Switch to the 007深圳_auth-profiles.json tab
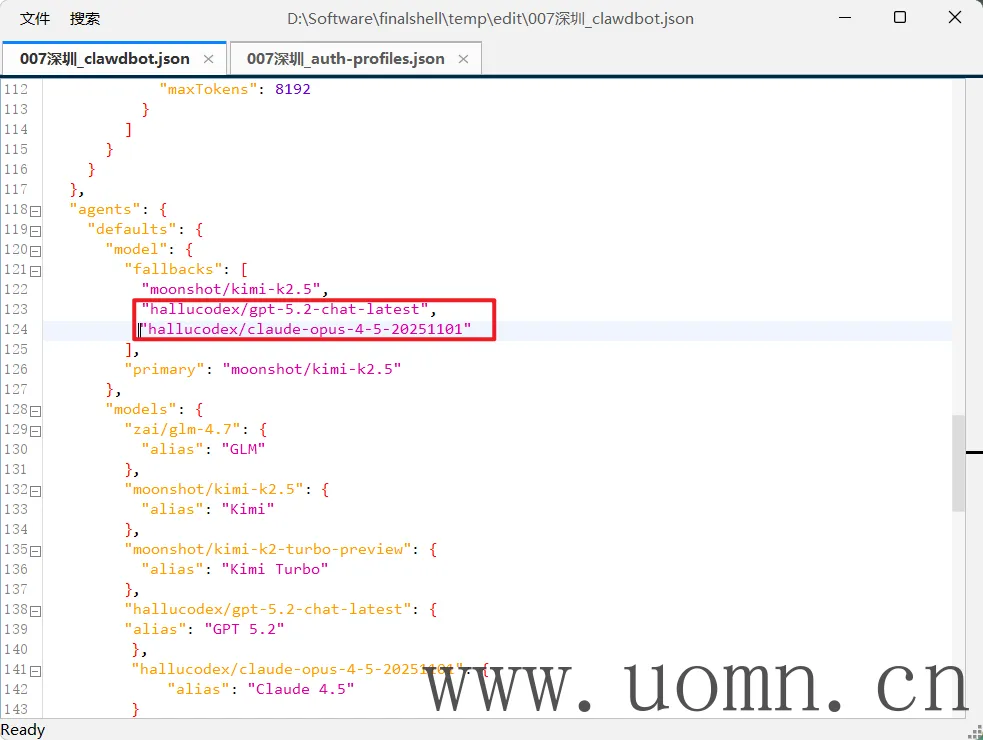983x740 pixels. point(345,58)
